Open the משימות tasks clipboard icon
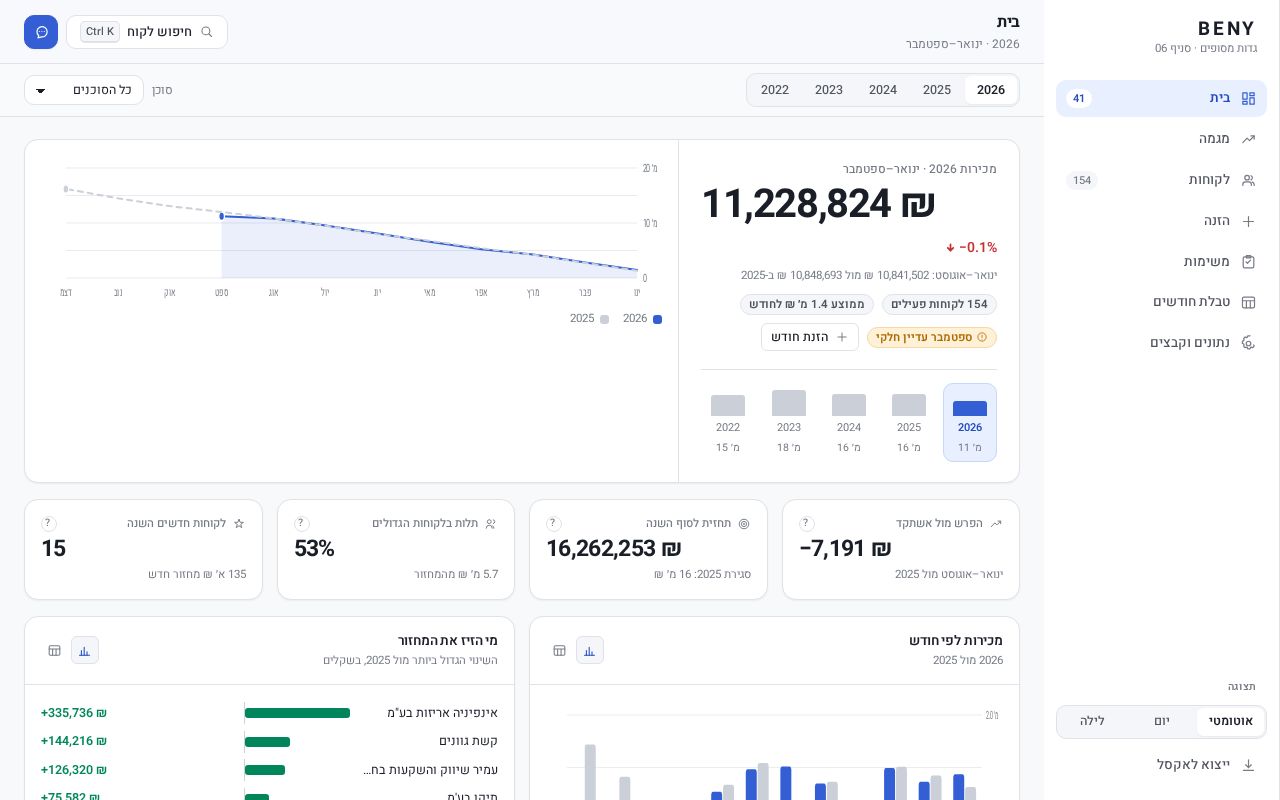1280x800 pixels. coord(1248,261)
